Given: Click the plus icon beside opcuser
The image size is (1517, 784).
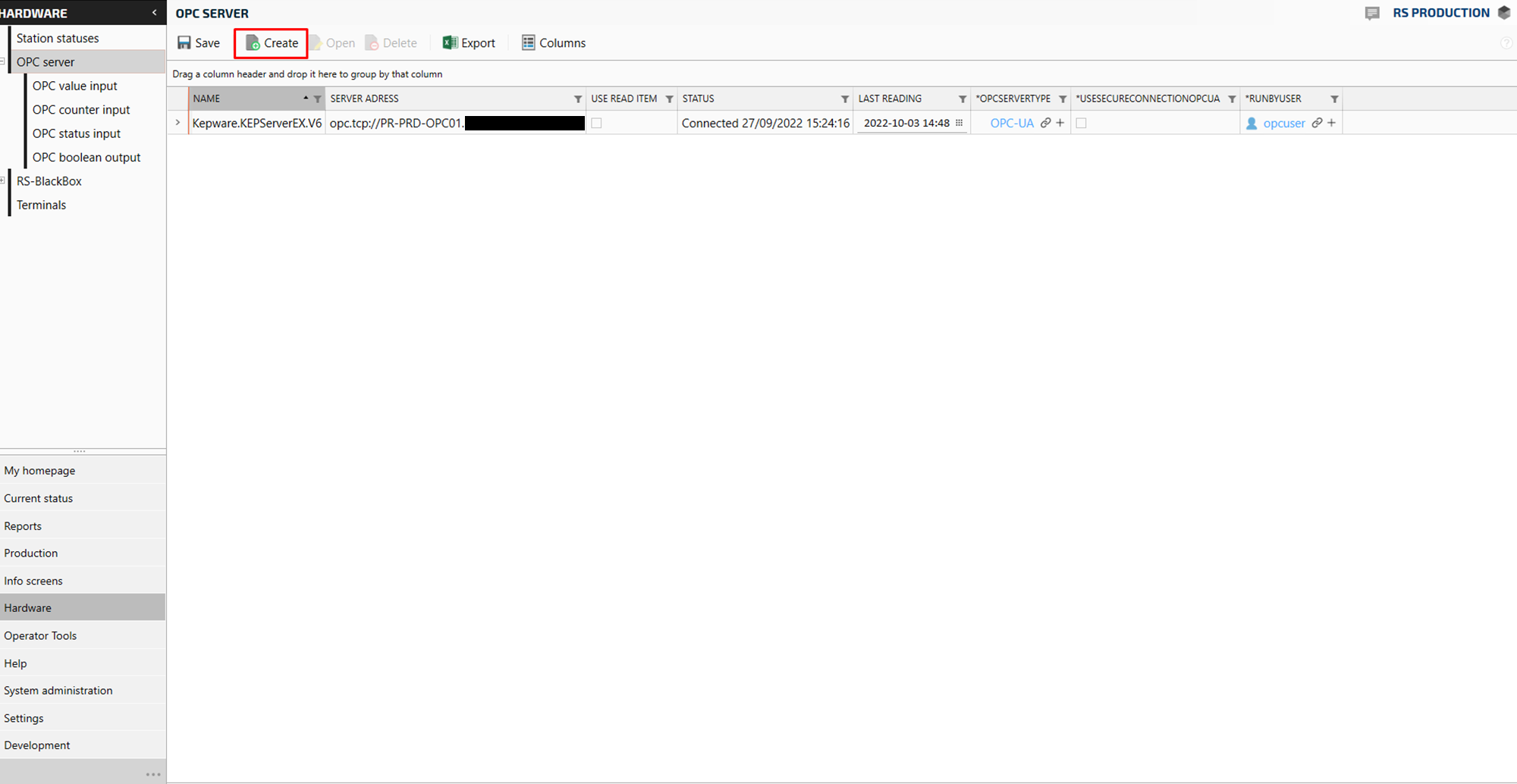Looking at the screenshot, I should click(x=1331, y=123).
